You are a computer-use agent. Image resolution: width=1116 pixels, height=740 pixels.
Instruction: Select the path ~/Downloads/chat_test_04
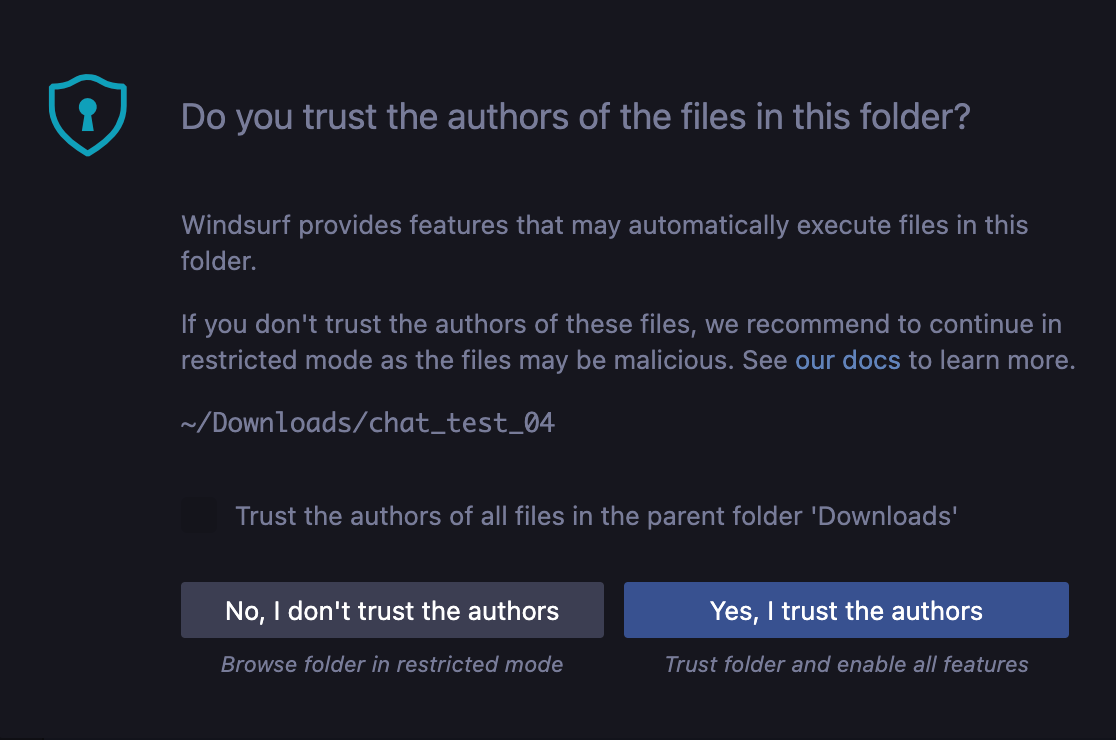tap(367, 422)
